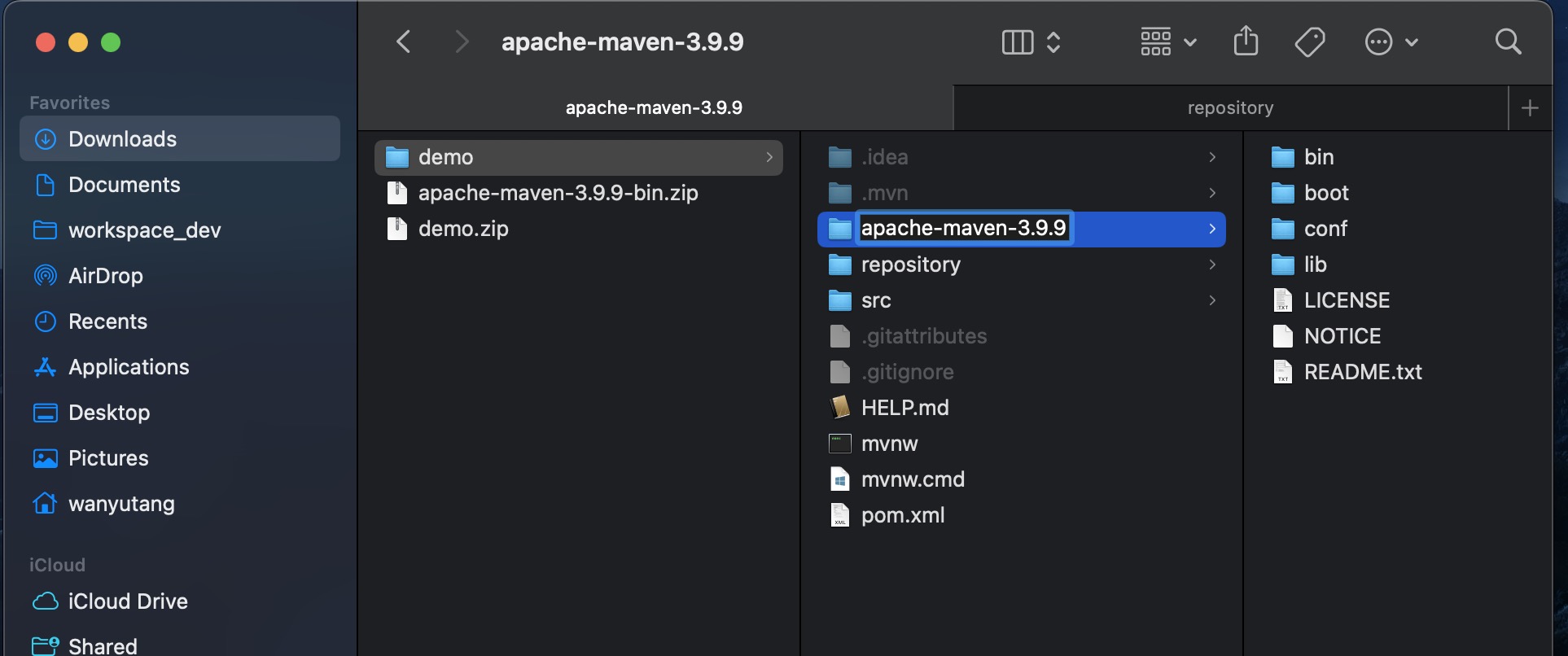
Task: Select the .mvn folder
Action: click(x=1021, y=193)
